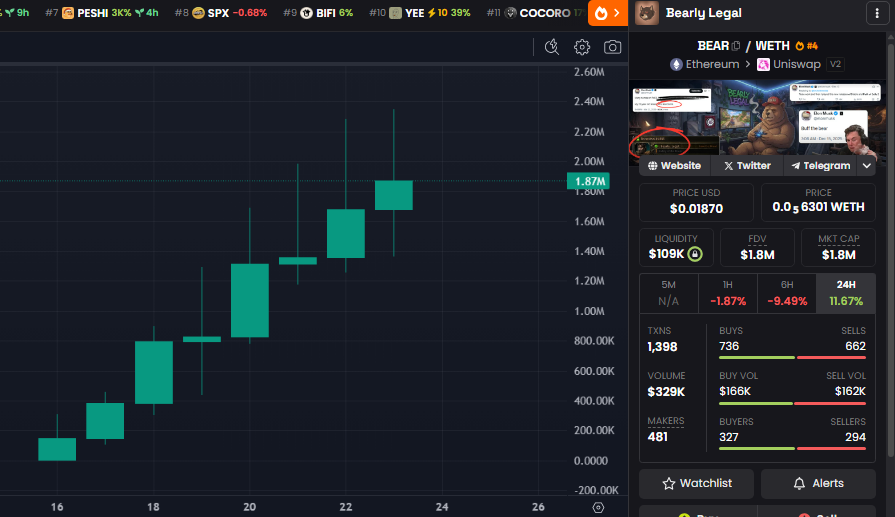Open the Telegram link
The width and height of the screenshot is (895, 517).
click(820, 165)
